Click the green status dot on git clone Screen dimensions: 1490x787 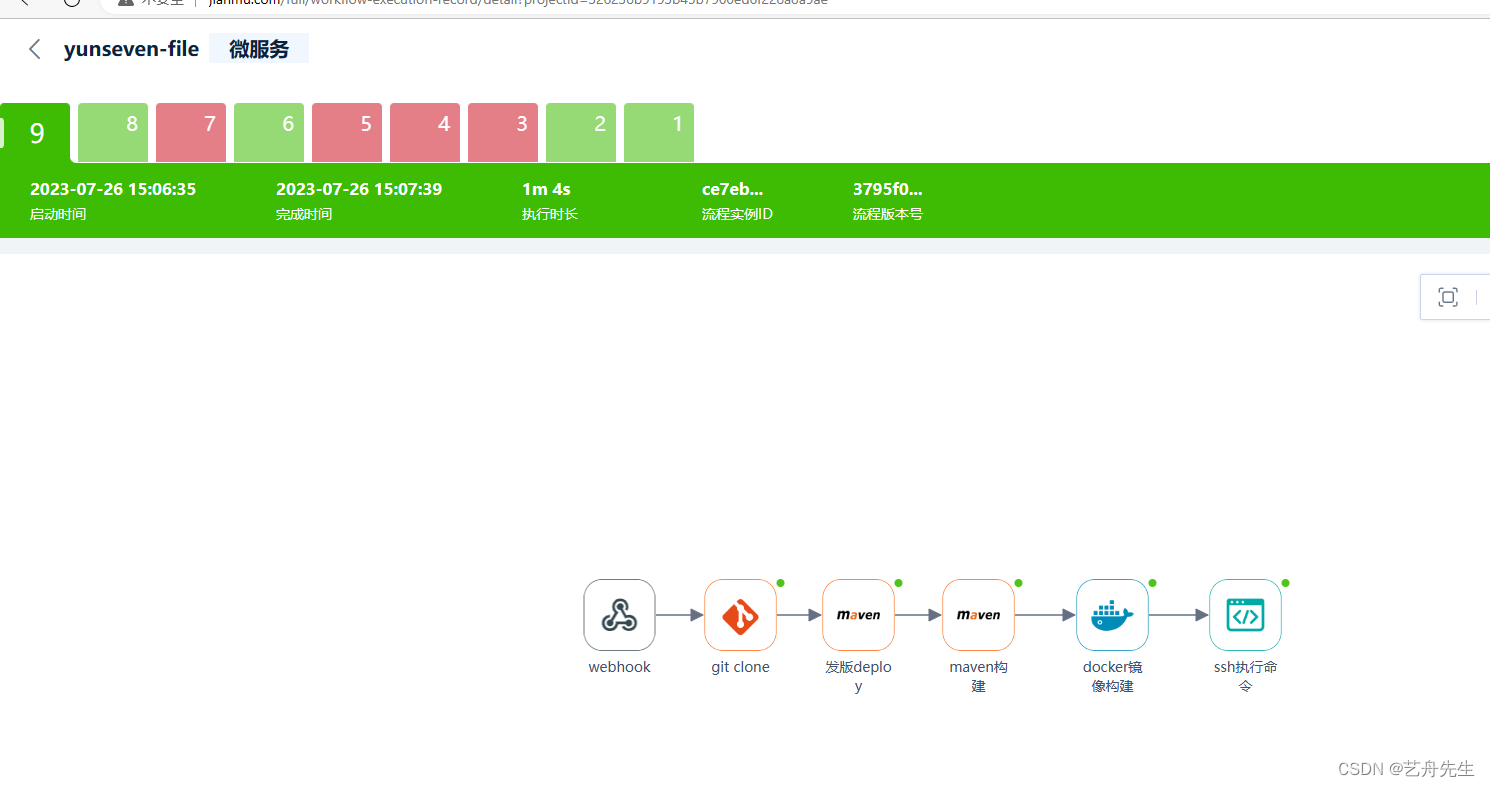(781, 583)
